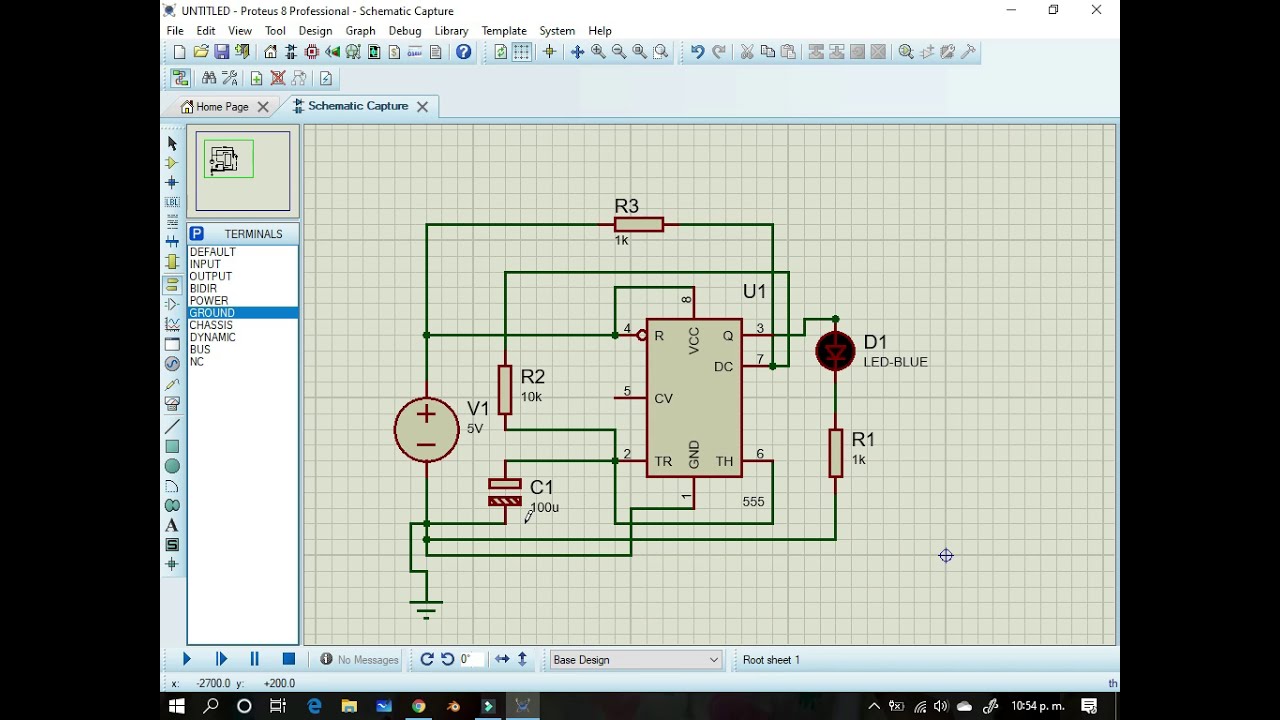Viewport: 1280px width, 720px height.
Task: Click the Cut scissors icon
Action: pos(746,52)
